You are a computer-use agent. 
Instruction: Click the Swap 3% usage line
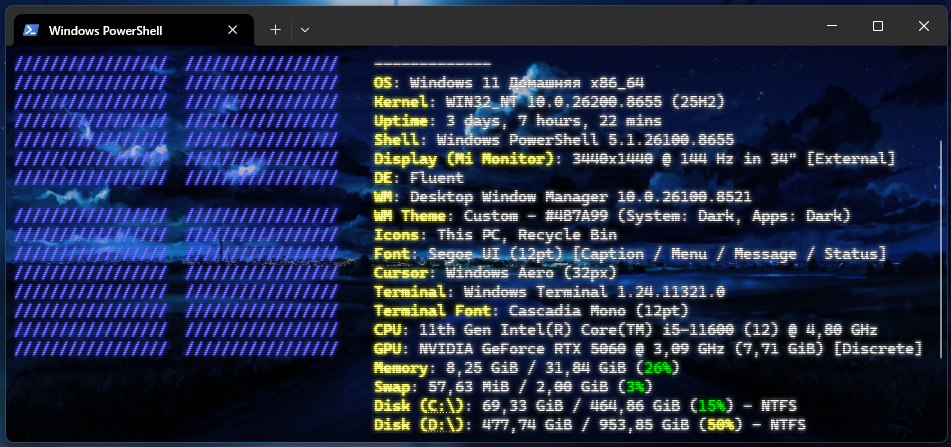(514, 386)
